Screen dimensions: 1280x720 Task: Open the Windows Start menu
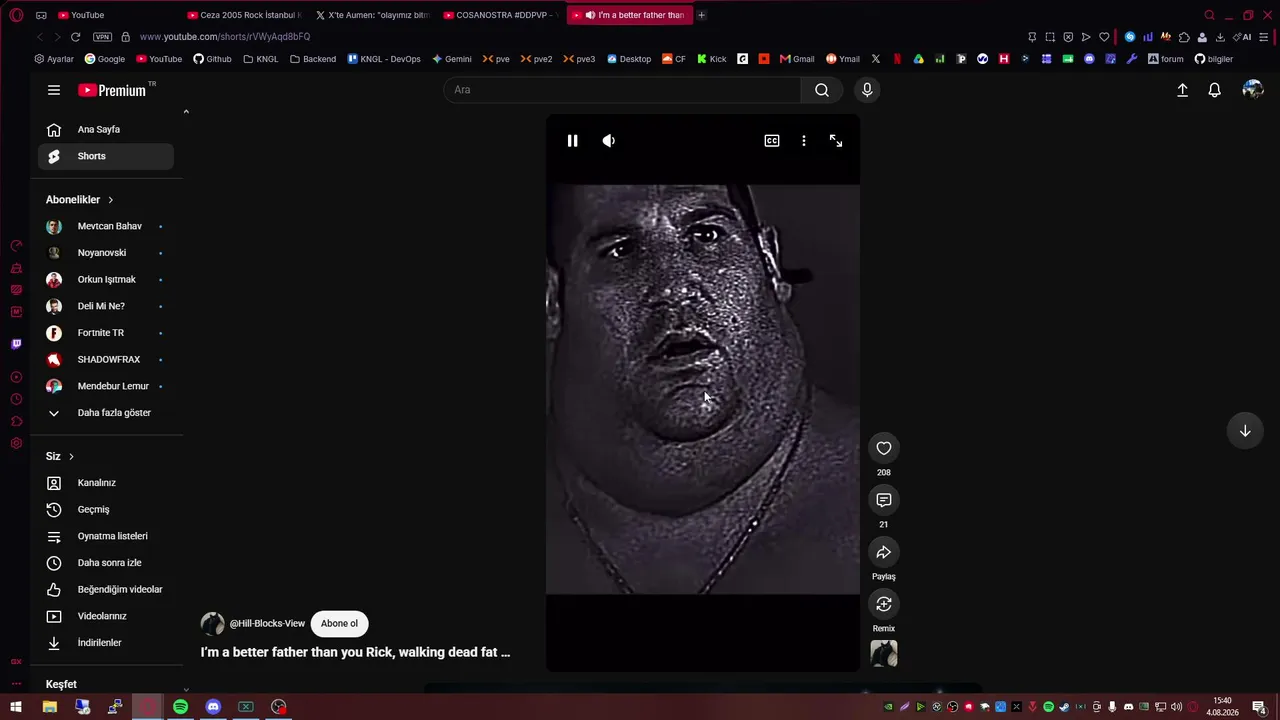[16, 707]
